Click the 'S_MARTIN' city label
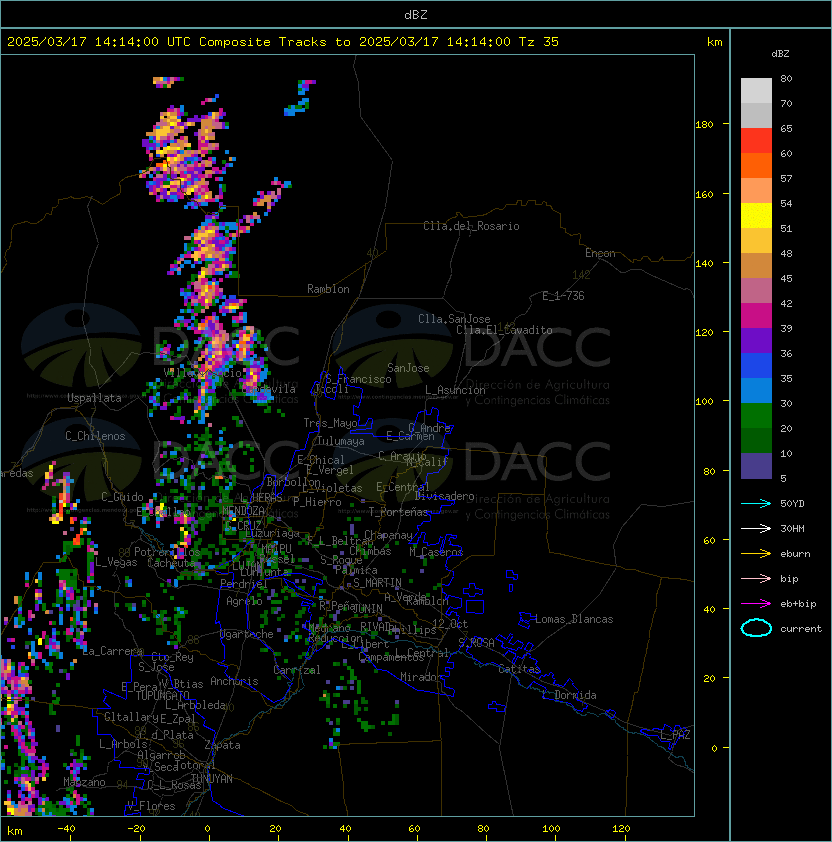832x842 pixels. pos(377,583)
